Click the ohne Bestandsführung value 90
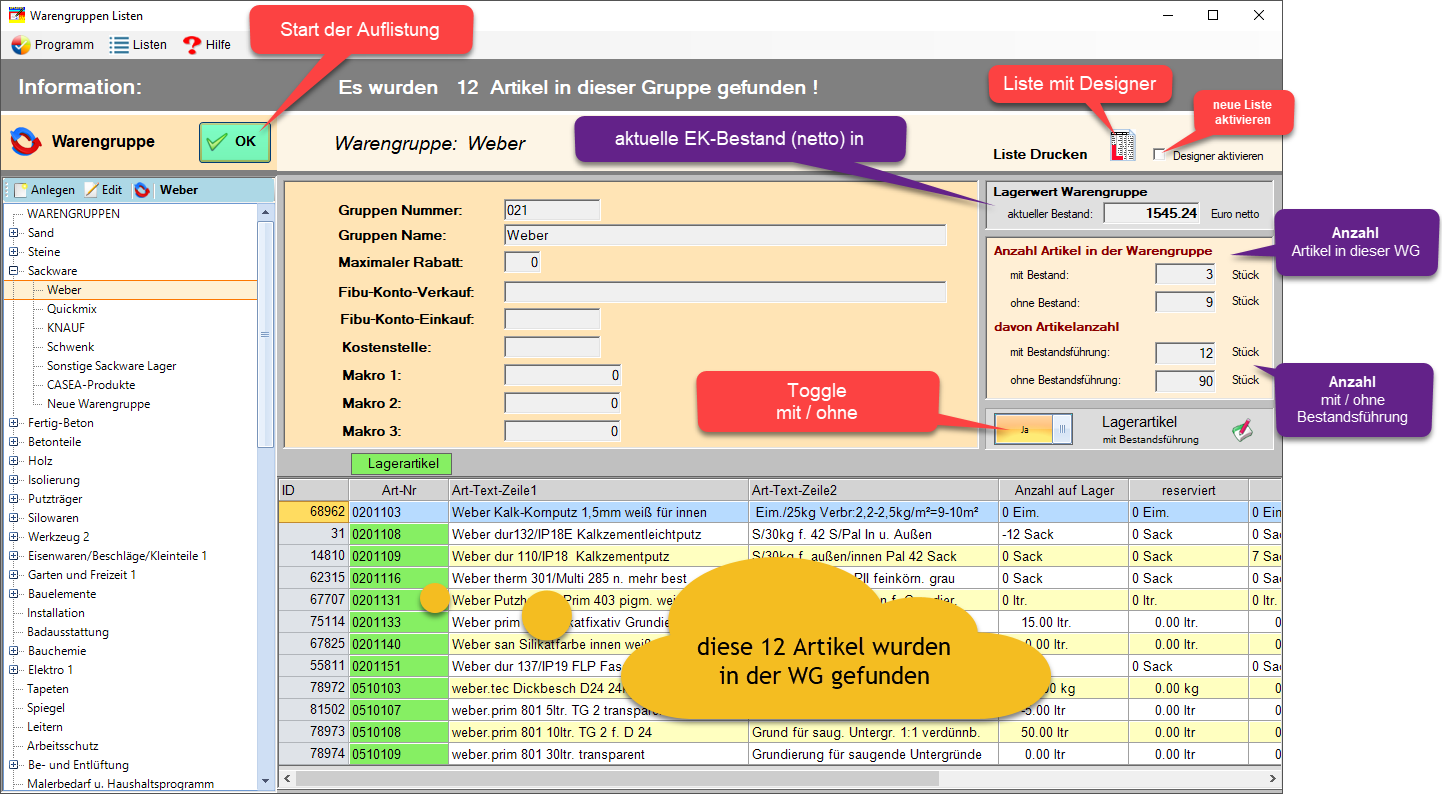This screenshot has height=794, width=1442. coord(1185,381)
